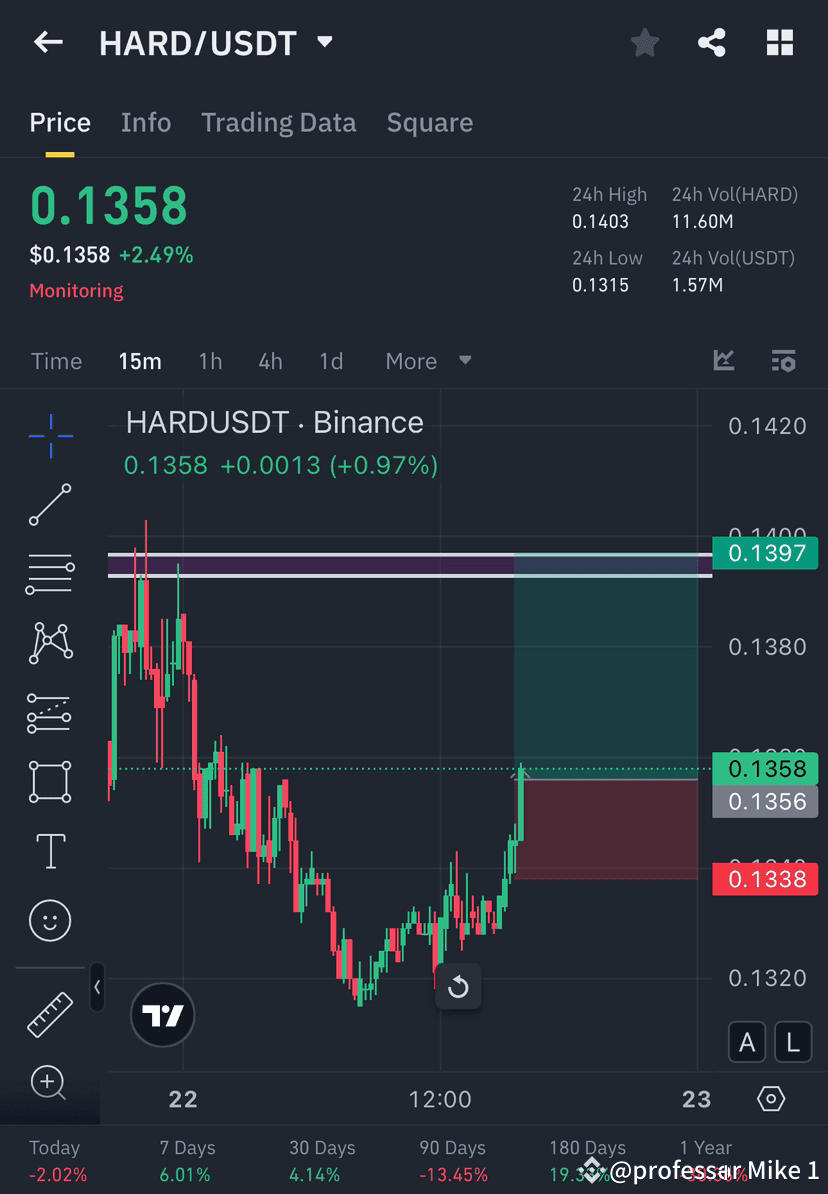Expand the More timeframe dropdown
This screenshot has height=1194, width=828.
click(428, 361)
